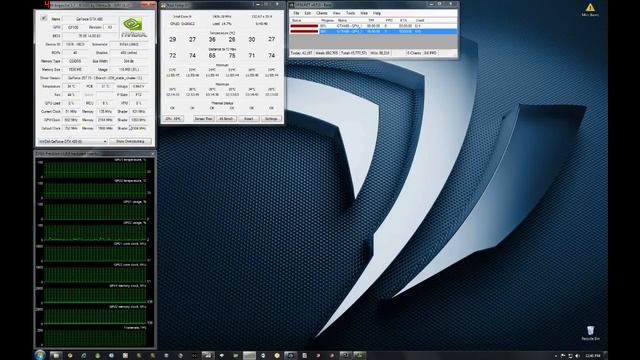This screenshot has width=640, height=360.
Task: Toggle the checkbox beside the Name field in Inspector
Action: pyautogui.click(x=43, y=18)
